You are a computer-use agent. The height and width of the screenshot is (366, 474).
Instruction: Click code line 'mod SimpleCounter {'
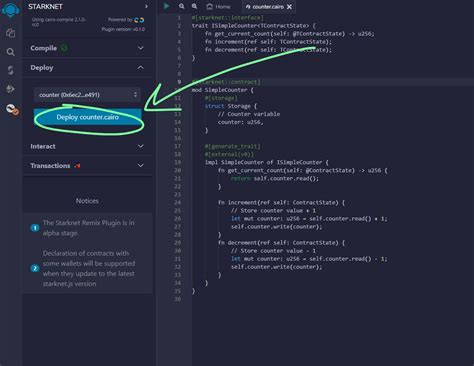pyautogui.click(x=222, y=90)
